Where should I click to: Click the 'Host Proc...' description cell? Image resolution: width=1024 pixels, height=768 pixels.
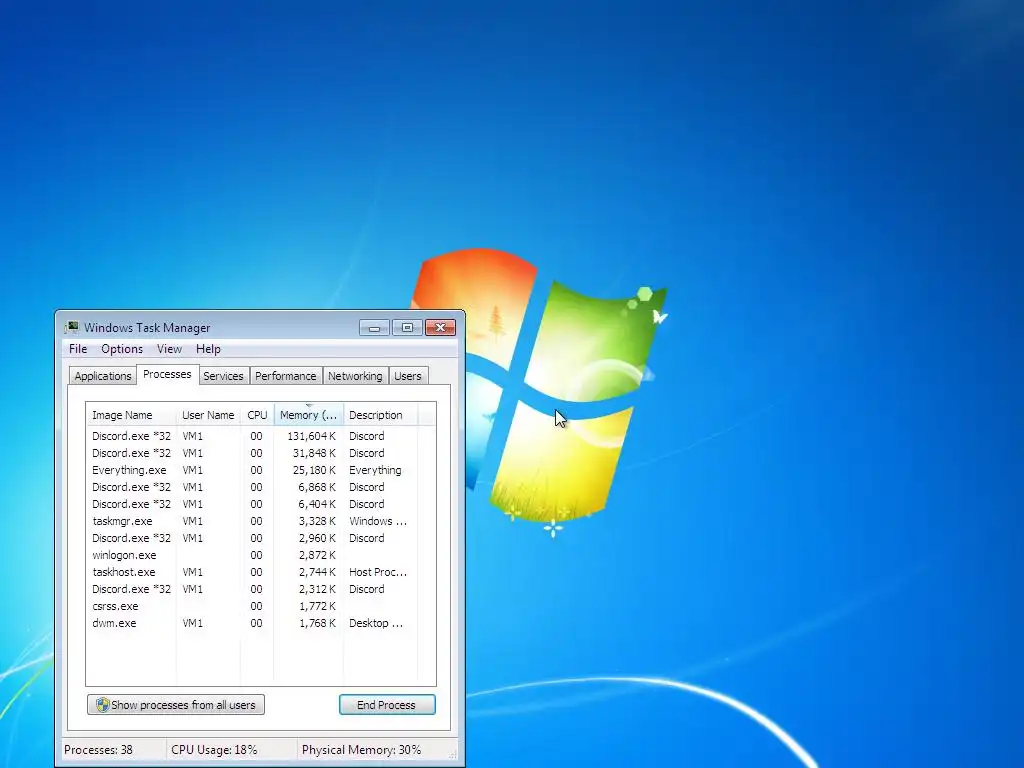click(377, 571)
